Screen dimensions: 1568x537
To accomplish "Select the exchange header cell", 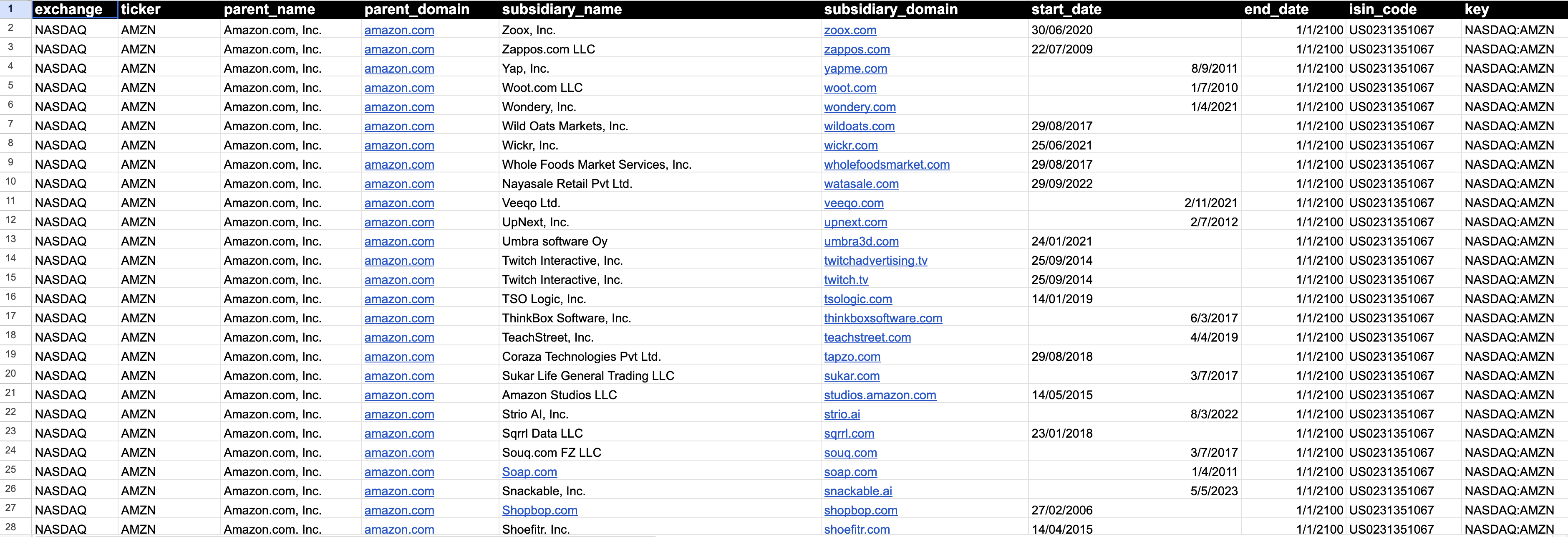I will coord(75,10).
